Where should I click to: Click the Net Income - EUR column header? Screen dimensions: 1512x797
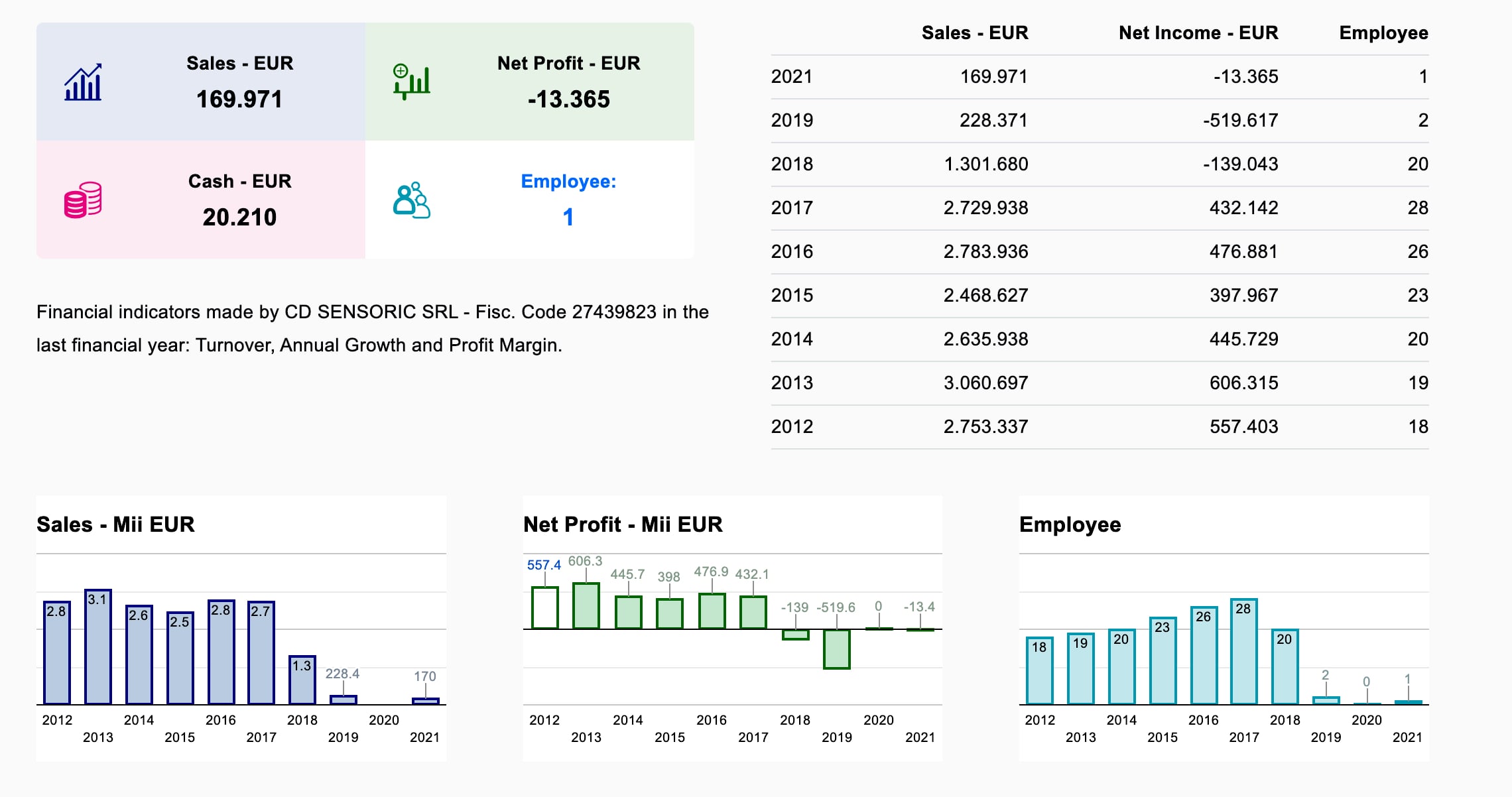pos(1198,32)
